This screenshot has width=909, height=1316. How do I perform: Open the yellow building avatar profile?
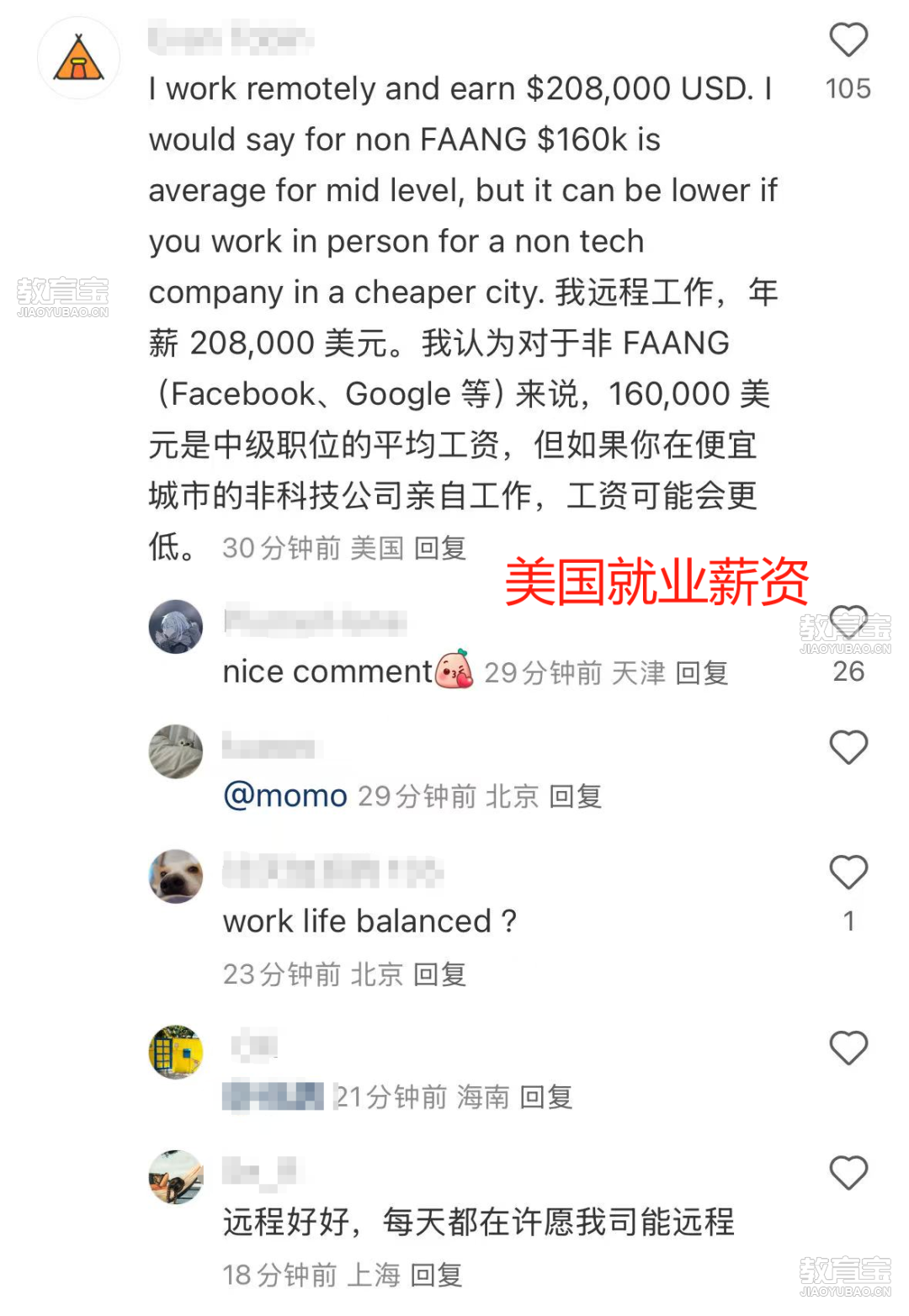coord(176,1052)
